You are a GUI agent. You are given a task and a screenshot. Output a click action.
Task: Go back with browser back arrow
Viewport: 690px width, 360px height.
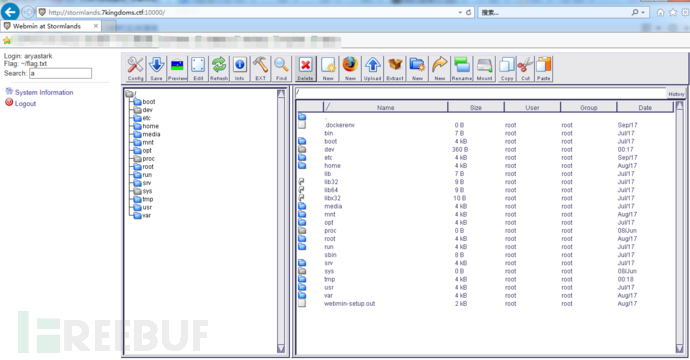[x=10, y=12]
